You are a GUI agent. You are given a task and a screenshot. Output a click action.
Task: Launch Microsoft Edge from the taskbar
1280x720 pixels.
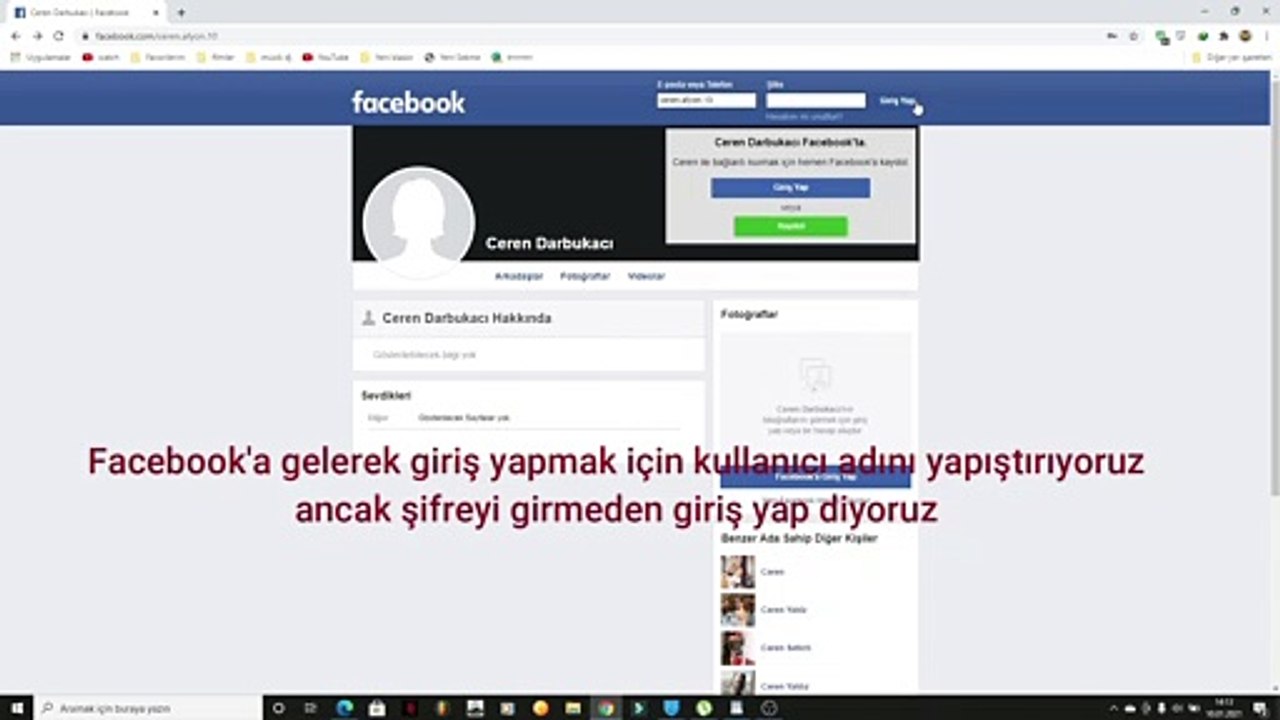click(344, 708)
